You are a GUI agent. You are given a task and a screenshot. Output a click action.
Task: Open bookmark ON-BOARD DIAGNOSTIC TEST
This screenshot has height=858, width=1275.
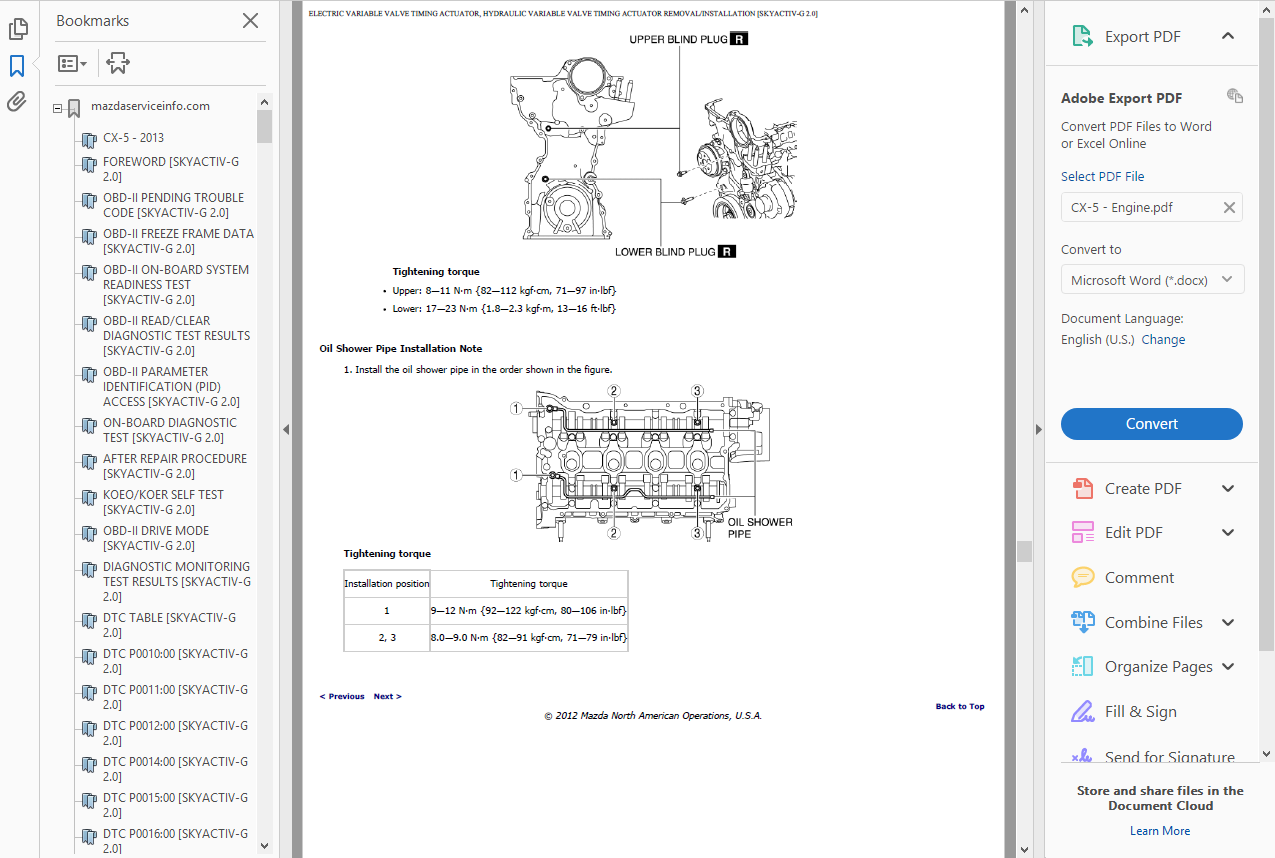170,430
